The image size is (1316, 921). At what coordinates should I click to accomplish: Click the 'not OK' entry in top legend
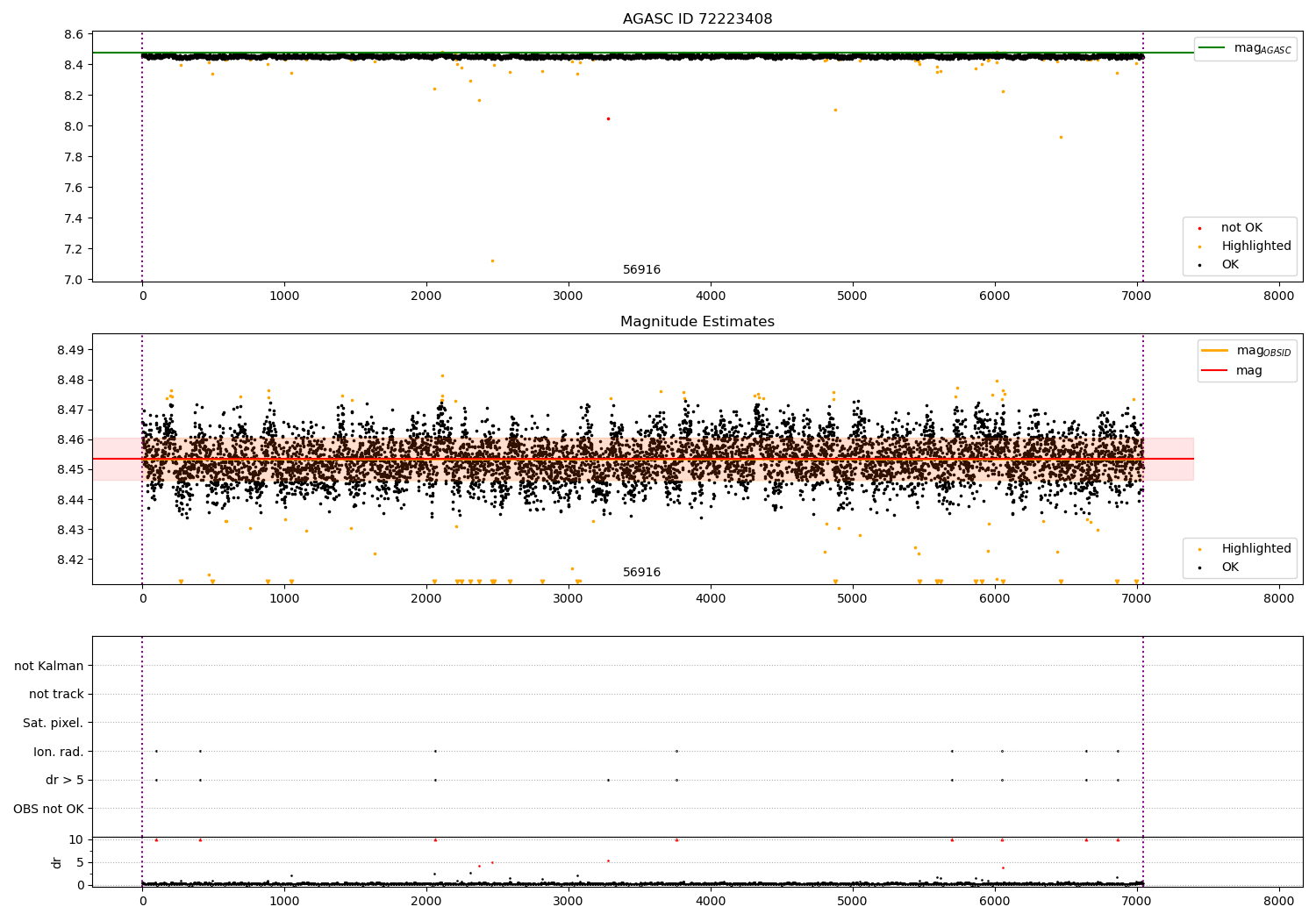pos(1241,228)
